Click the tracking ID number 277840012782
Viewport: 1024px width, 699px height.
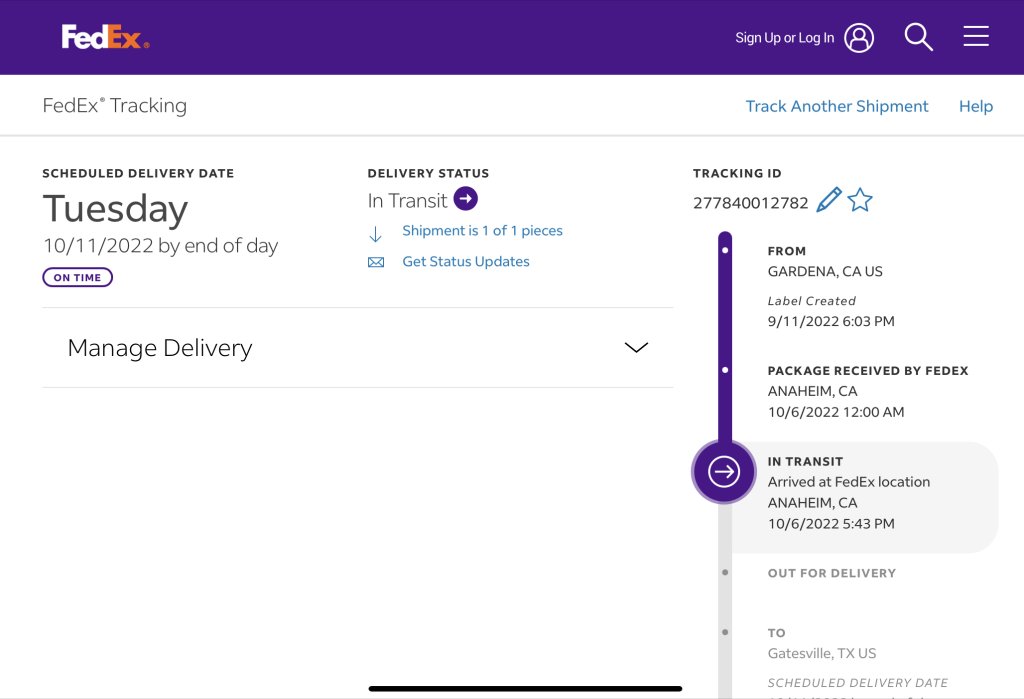[x=750, y=203]
